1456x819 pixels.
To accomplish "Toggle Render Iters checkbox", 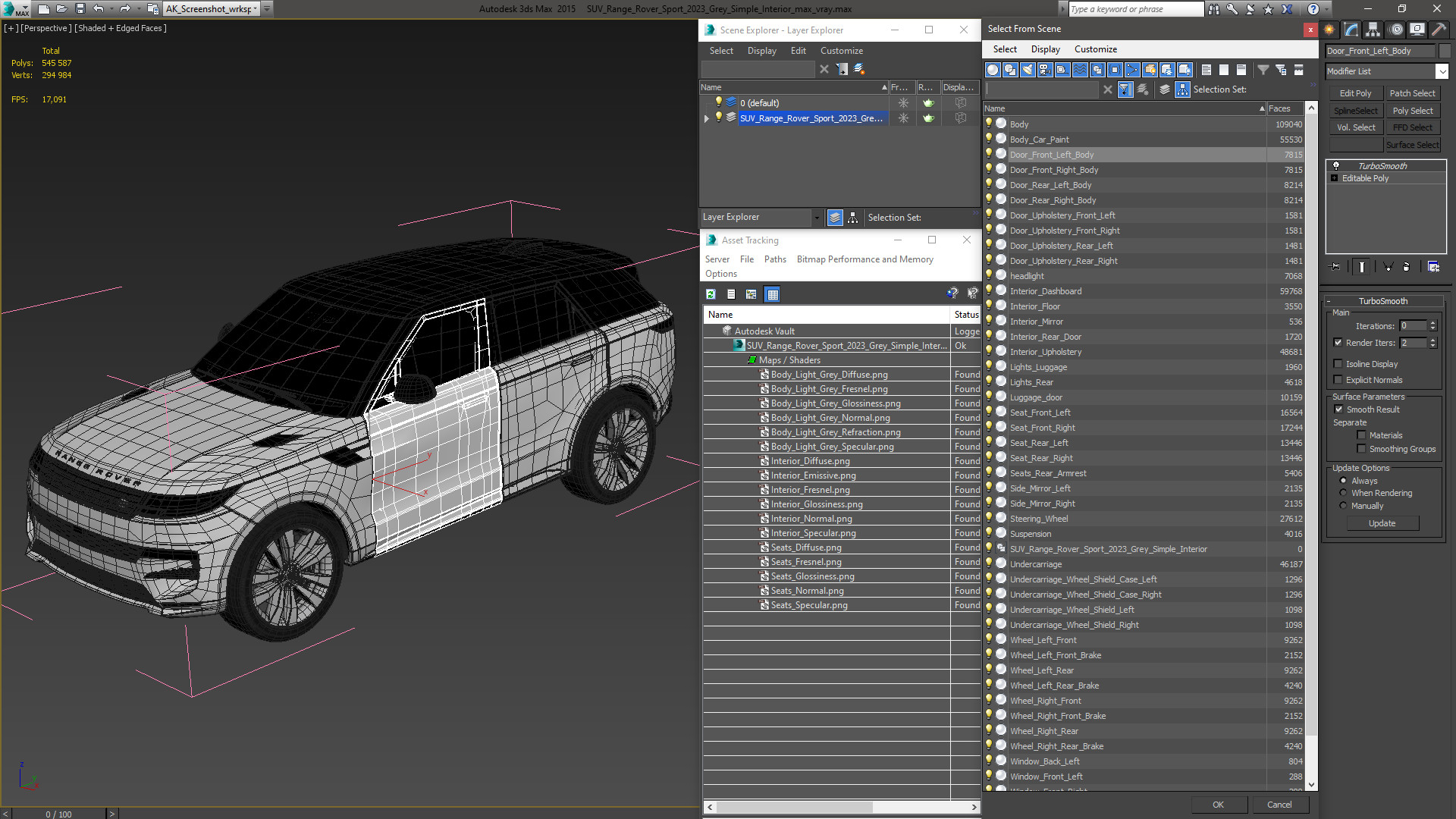I will click(1338, 343).
